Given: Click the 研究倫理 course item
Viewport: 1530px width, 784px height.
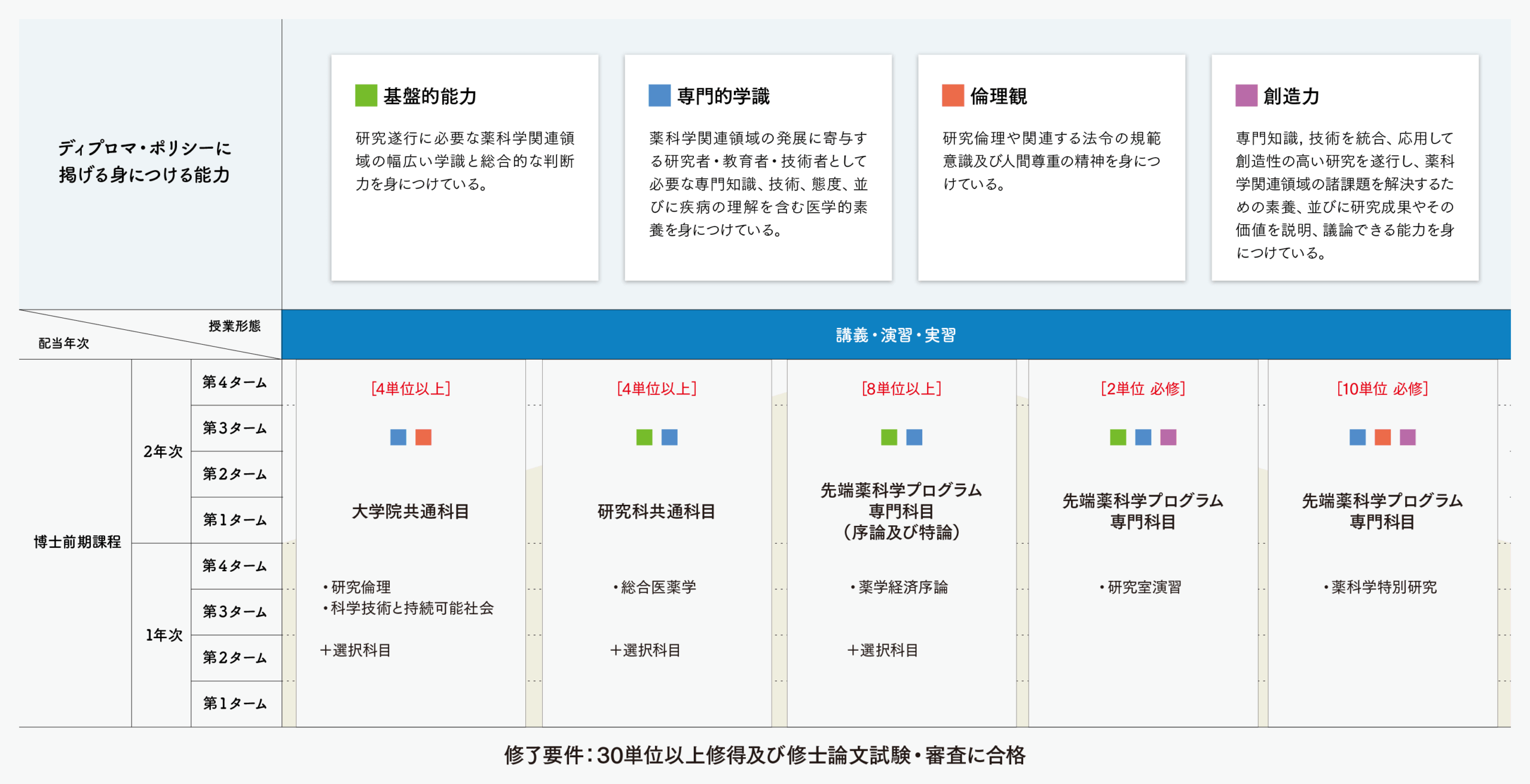Looking at the screenshot, I should 360,587.
